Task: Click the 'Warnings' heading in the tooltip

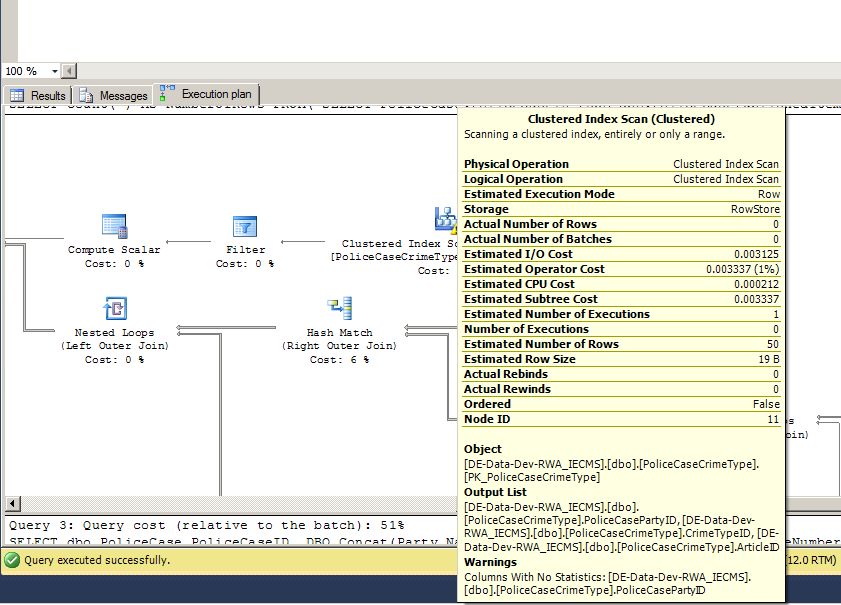Action: pos(490,562)
